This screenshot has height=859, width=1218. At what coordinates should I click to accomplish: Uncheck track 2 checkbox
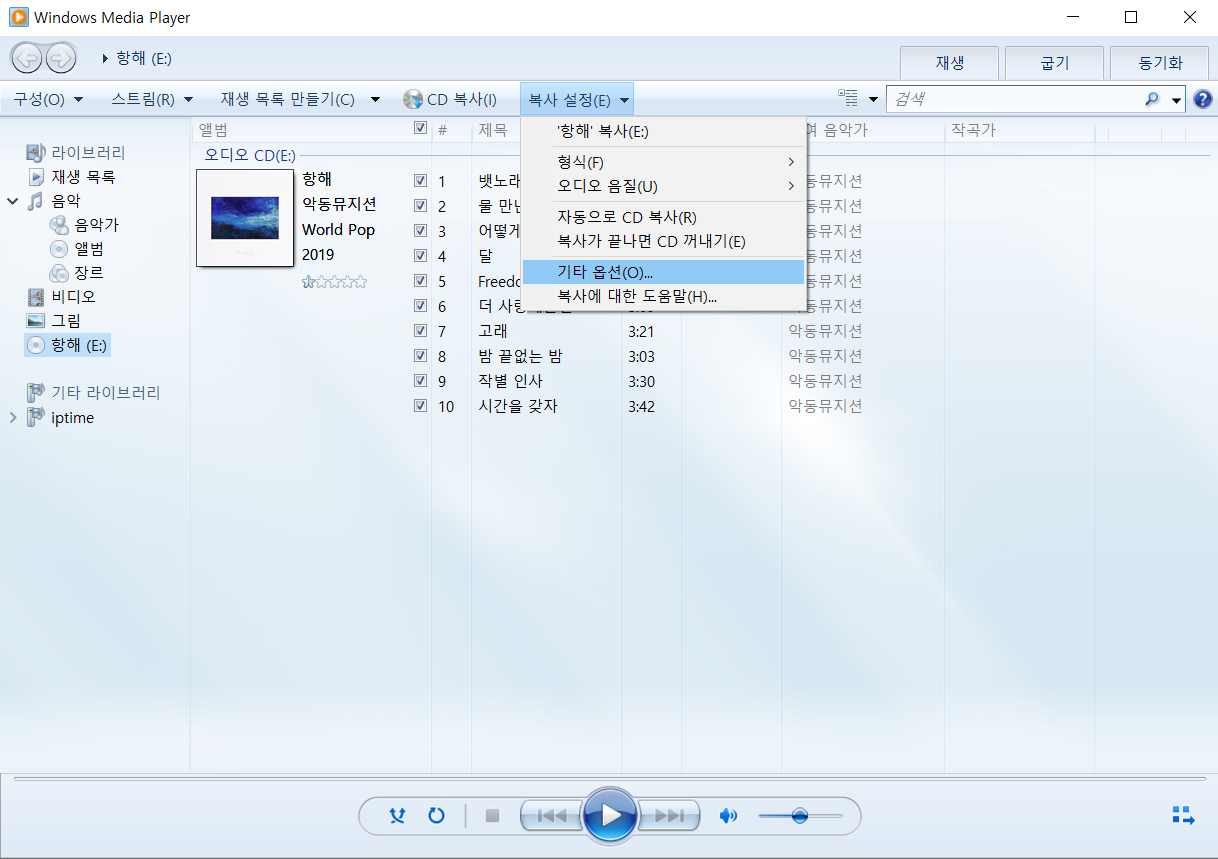coord(421,206)
